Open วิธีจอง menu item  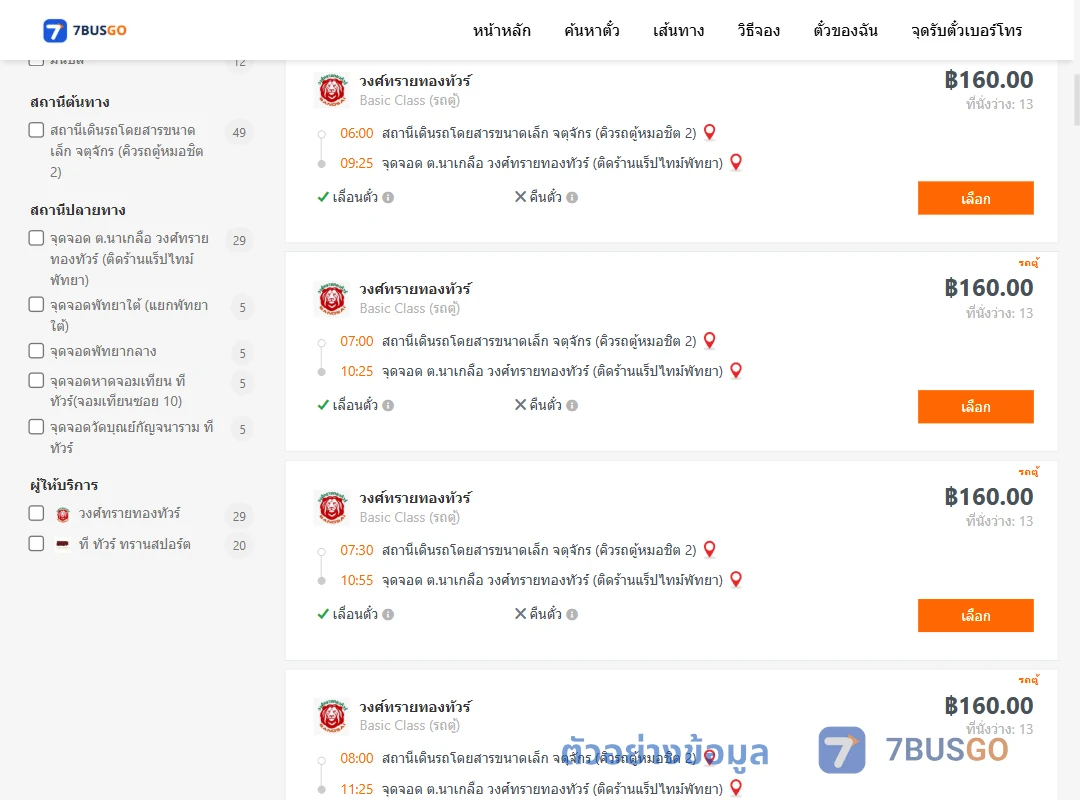(758, 30)
